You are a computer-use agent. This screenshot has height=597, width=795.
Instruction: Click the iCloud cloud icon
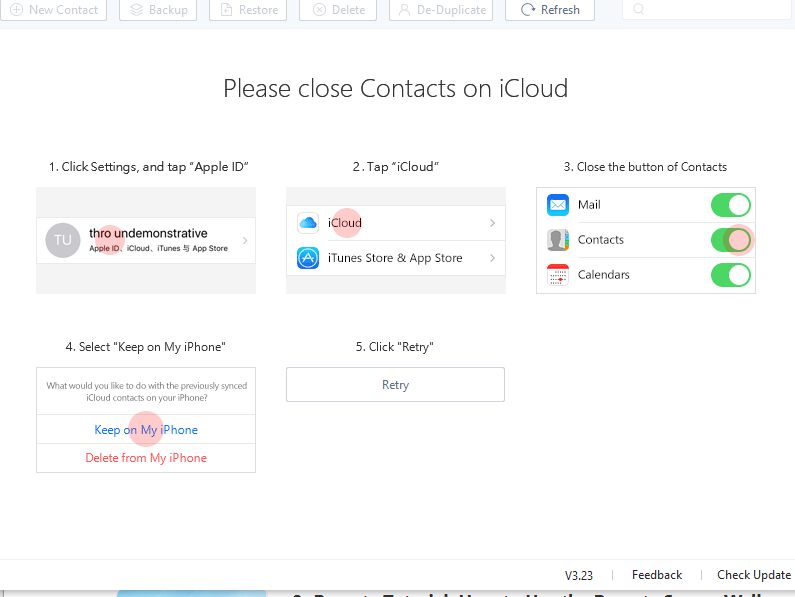pyautogui.click(x=308, y=223)
